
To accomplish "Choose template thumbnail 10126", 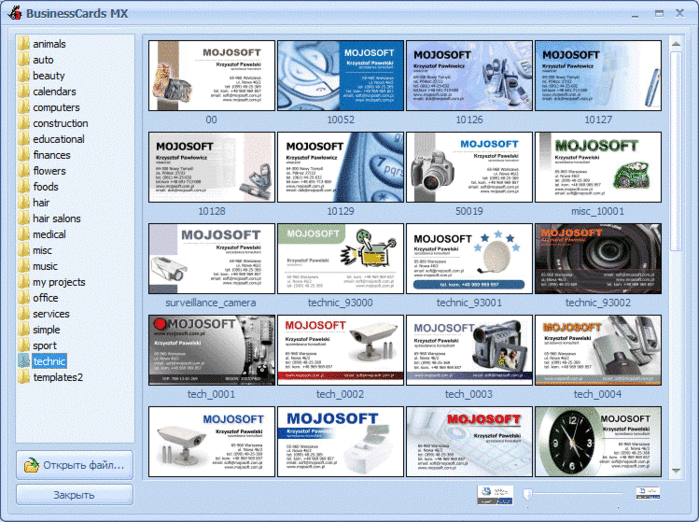I will click(469, 75).
